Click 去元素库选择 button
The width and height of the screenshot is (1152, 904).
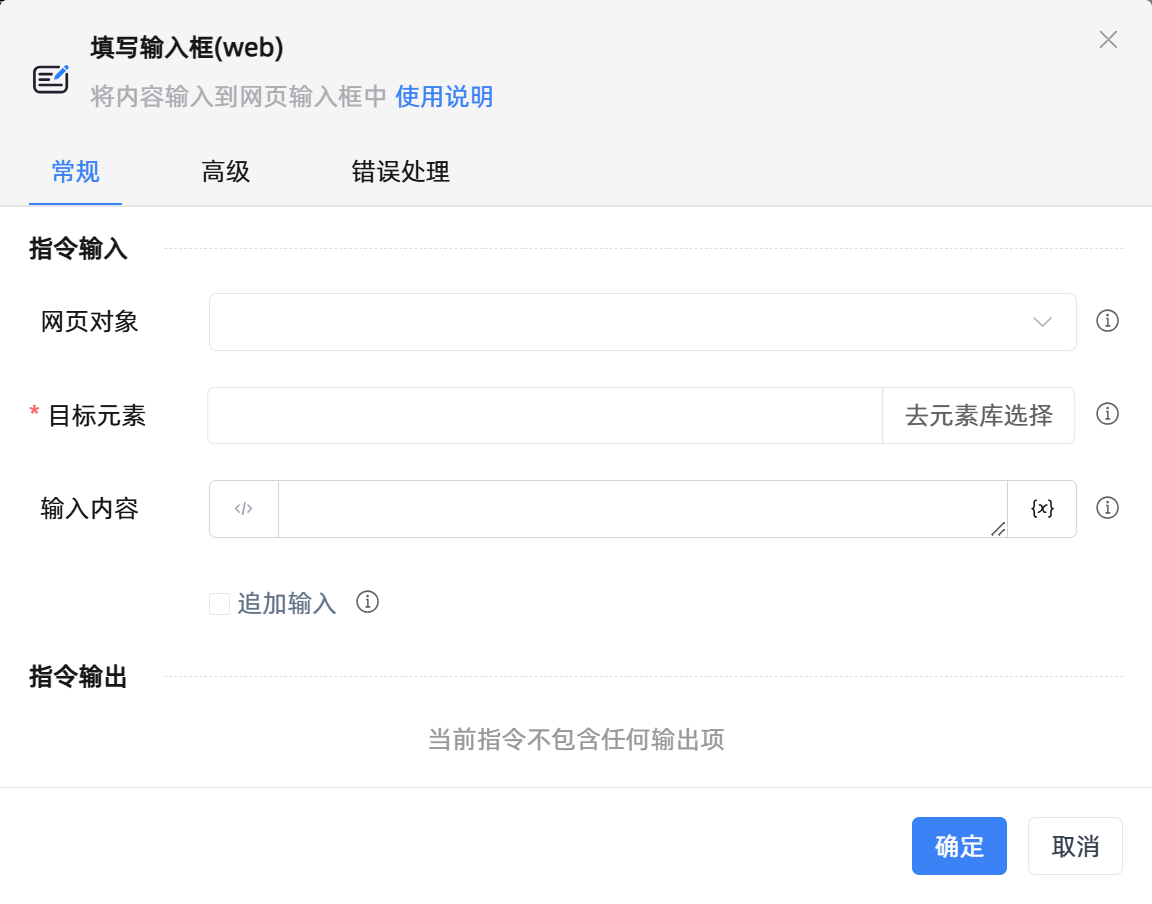coord(979,415)
